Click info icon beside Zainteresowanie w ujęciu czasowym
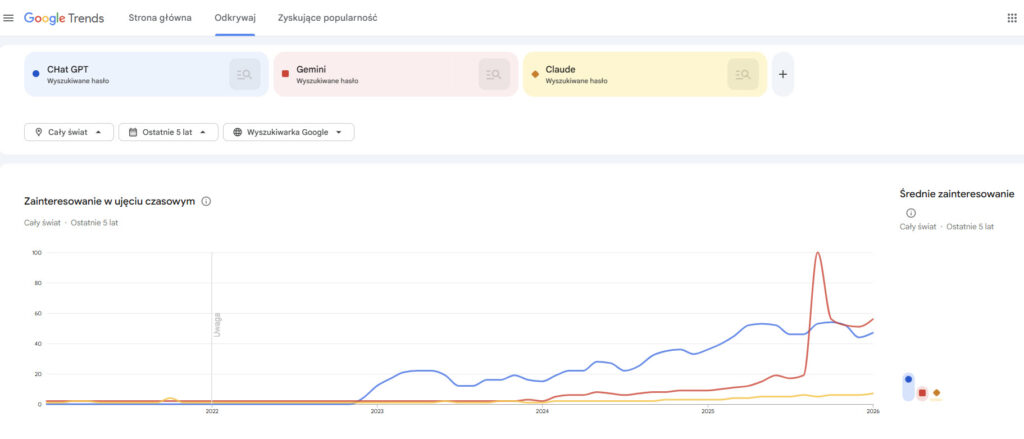1024x439 pixels. pyautogui.click(x=206, y=201)
